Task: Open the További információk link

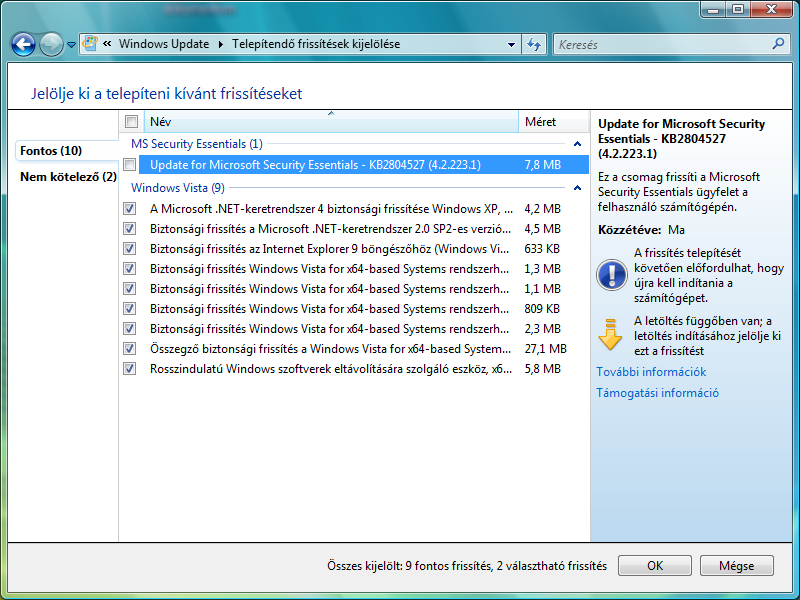Action: click(x=651, y=372)
